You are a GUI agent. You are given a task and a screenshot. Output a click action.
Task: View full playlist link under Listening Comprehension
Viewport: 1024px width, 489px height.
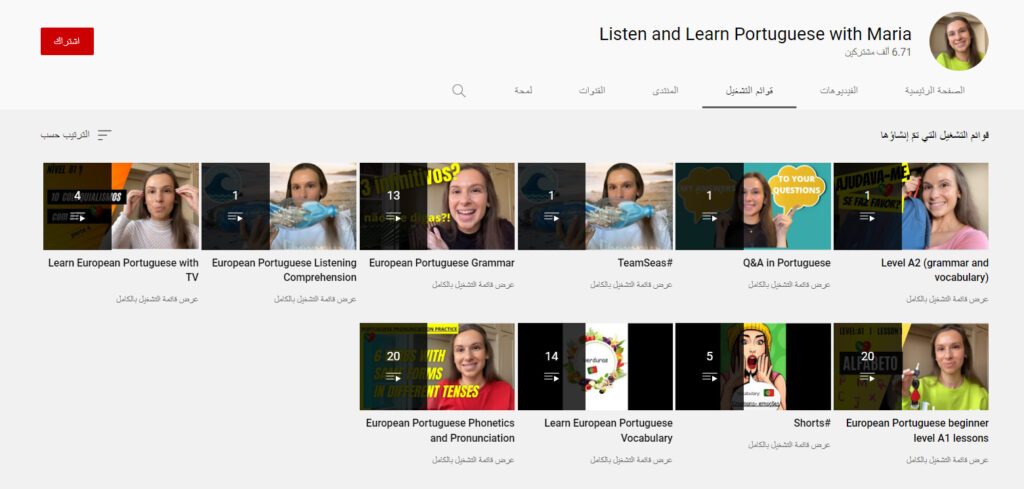315,299
